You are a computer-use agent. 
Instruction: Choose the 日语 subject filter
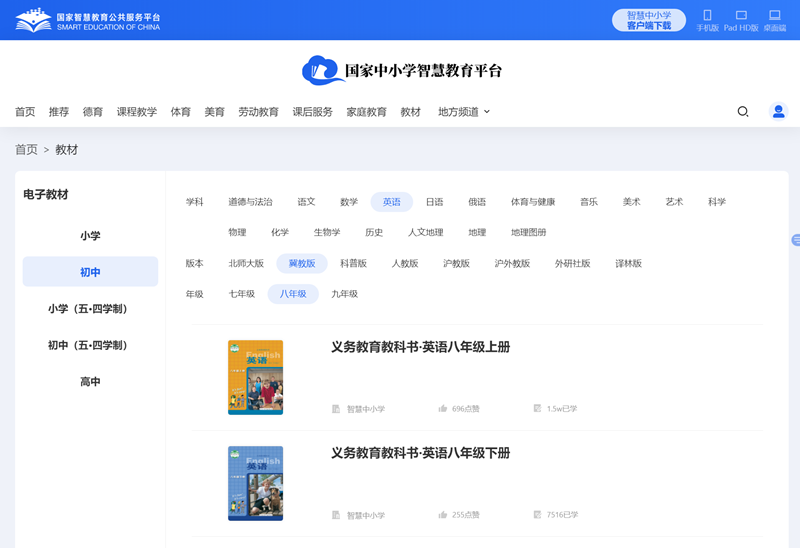point(435,202)
